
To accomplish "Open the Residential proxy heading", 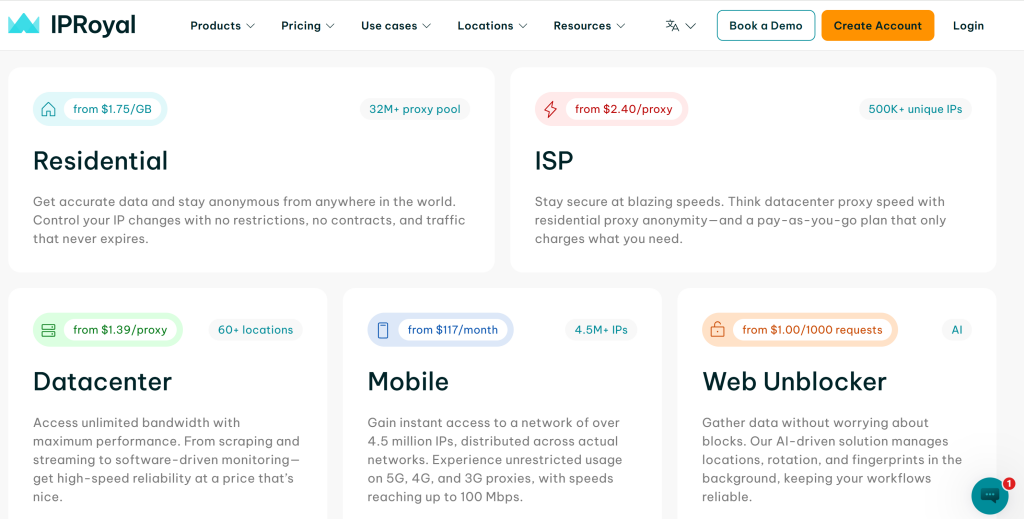I will pyautogui.click(x=100, y=161).
